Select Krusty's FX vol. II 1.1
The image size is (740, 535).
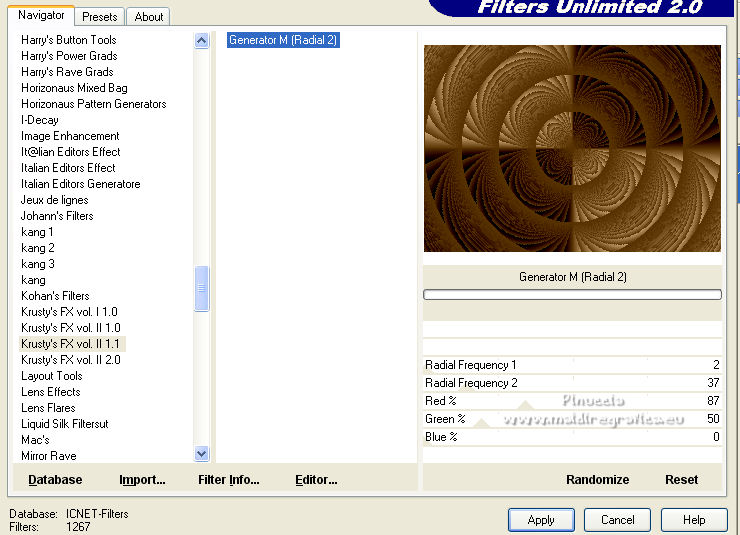[x=70, y=344]
